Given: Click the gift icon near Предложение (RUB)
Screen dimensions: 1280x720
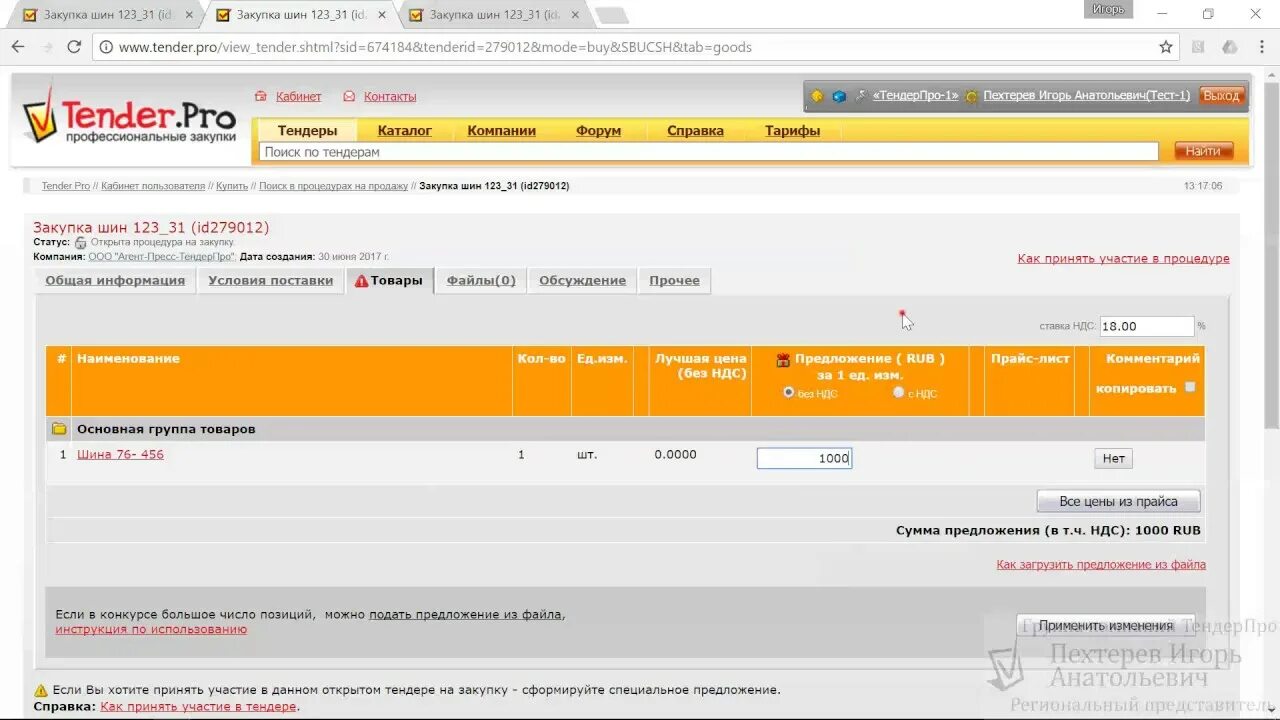Looking at the screenshot, I should point(784,359).
